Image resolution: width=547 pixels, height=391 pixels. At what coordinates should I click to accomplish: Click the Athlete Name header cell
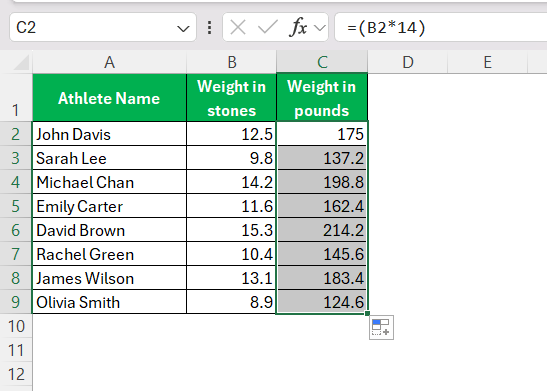pos(110,98)
